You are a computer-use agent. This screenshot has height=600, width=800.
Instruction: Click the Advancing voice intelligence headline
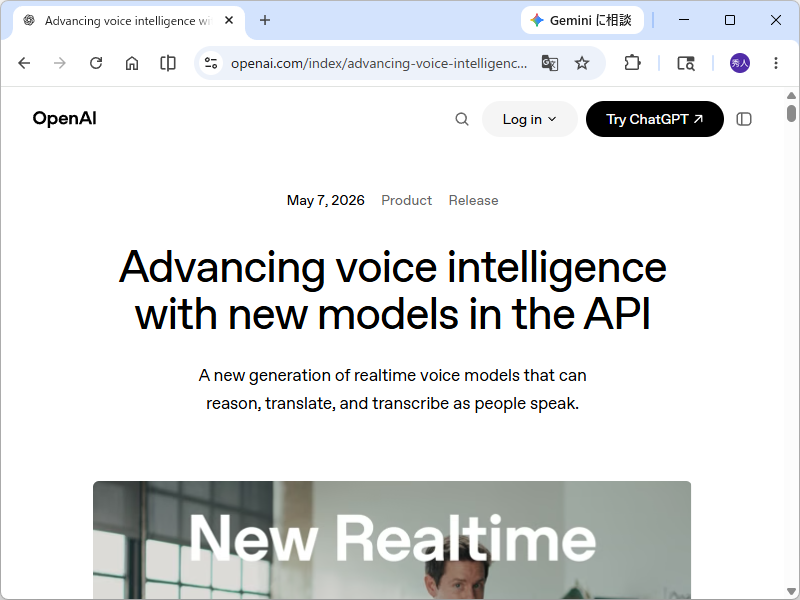click(x=392, y=290)
